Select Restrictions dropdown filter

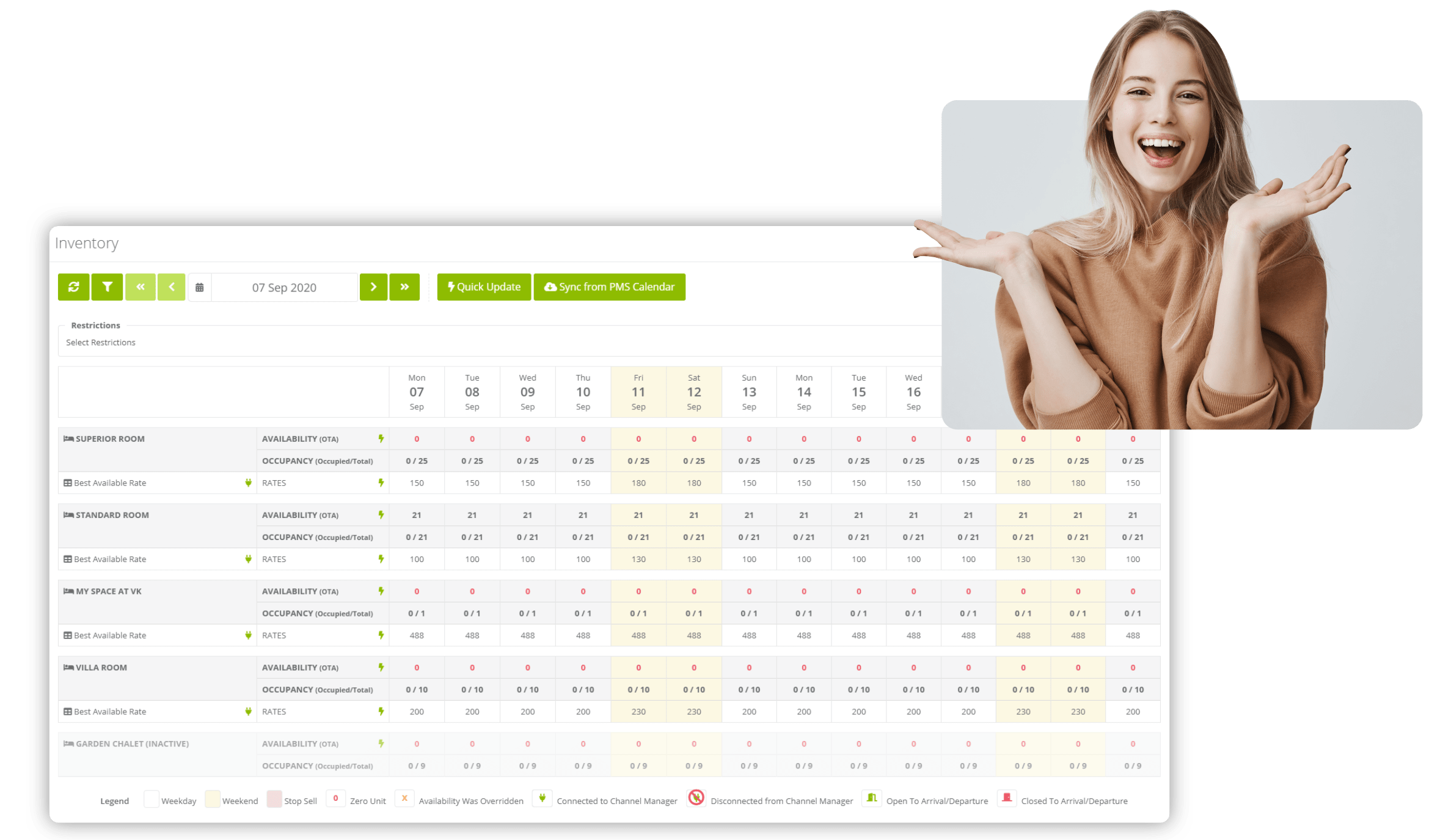[101, 342]
